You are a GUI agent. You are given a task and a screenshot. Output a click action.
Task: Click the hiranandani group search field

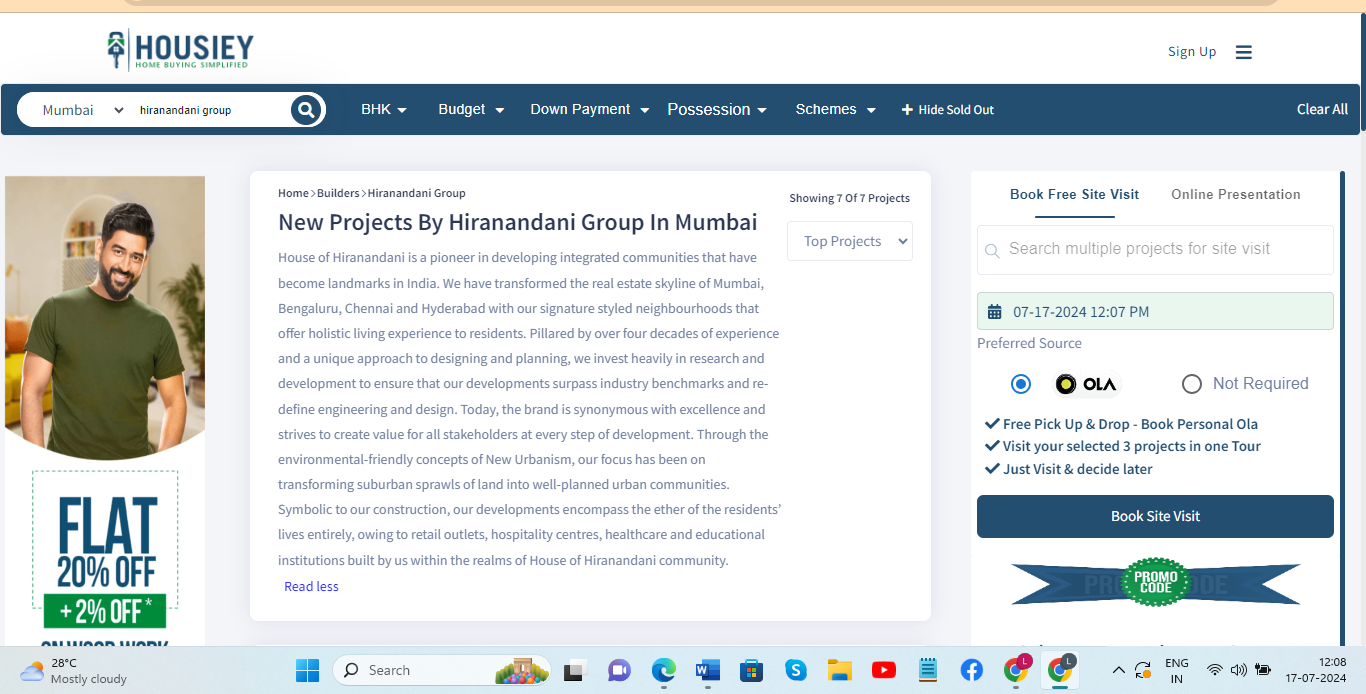(x=212, y=110)
